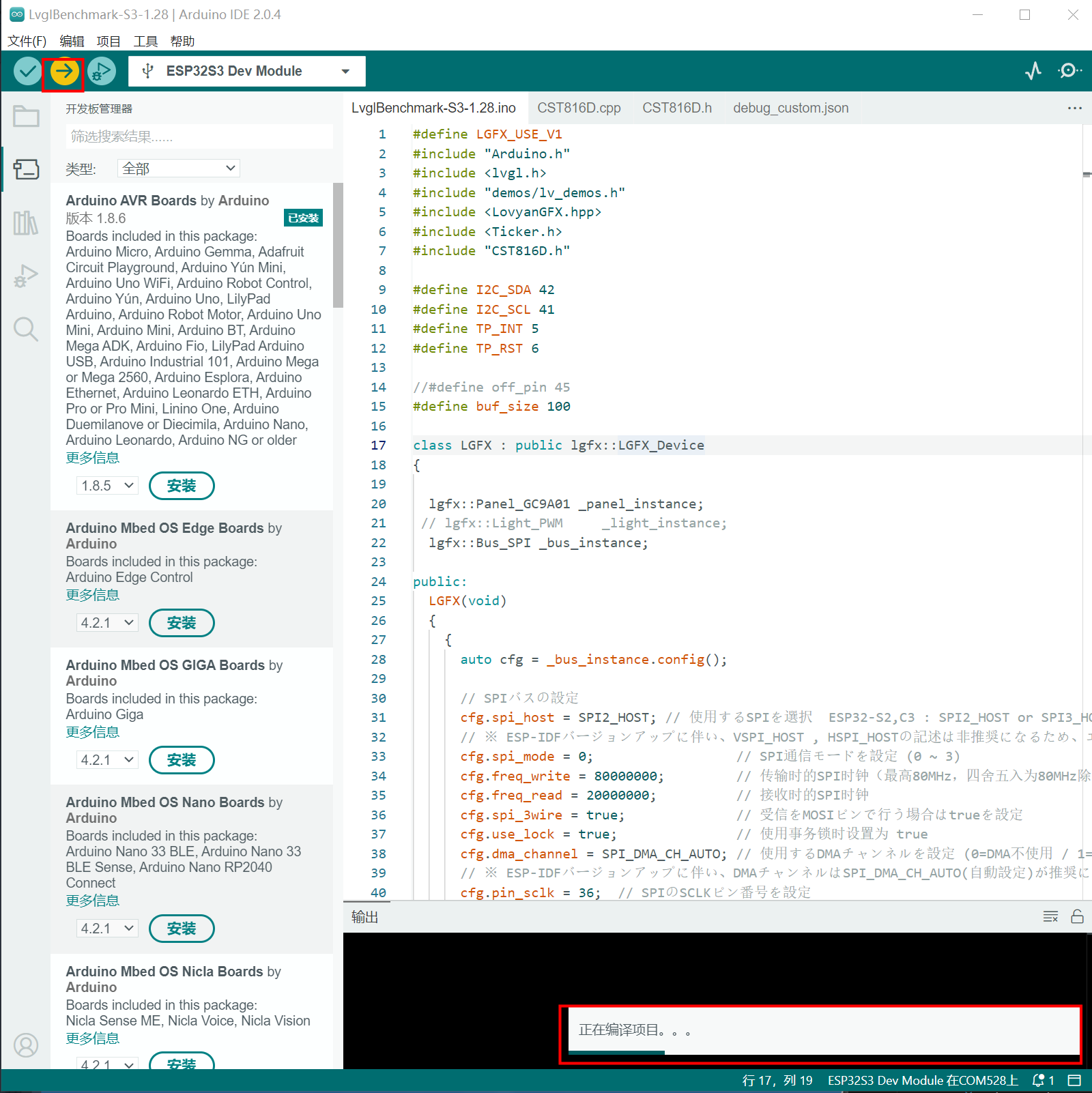The height and width of the screenshot is (1093, 1092).
Task: Open the 项目 menu
Action: [x=109, y=41]
